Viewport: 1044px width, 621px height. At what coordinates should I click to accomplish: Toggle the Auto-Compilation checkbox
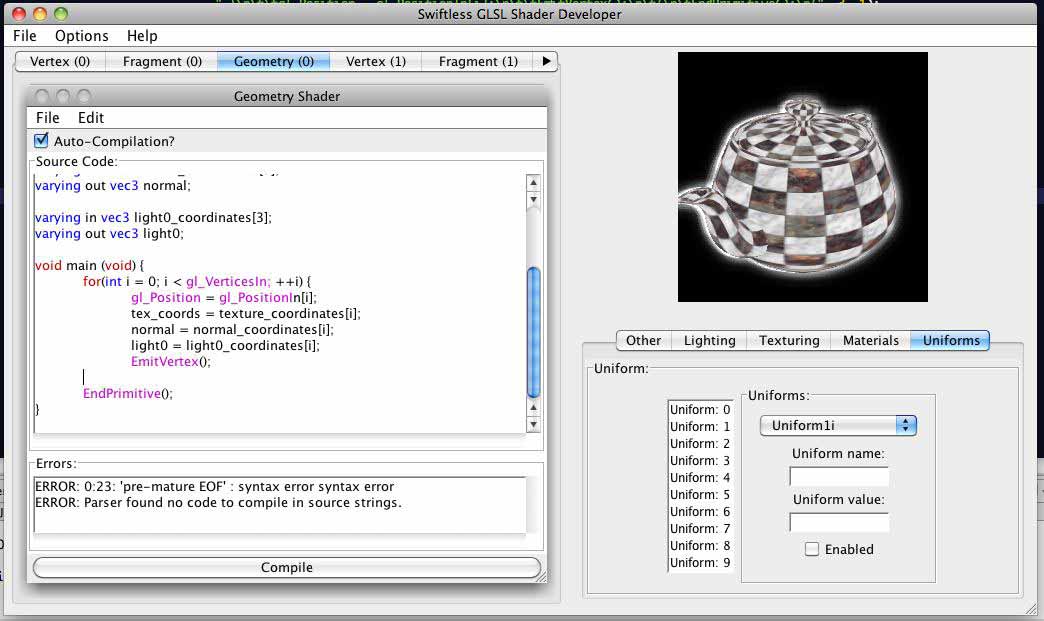(41, 140)
